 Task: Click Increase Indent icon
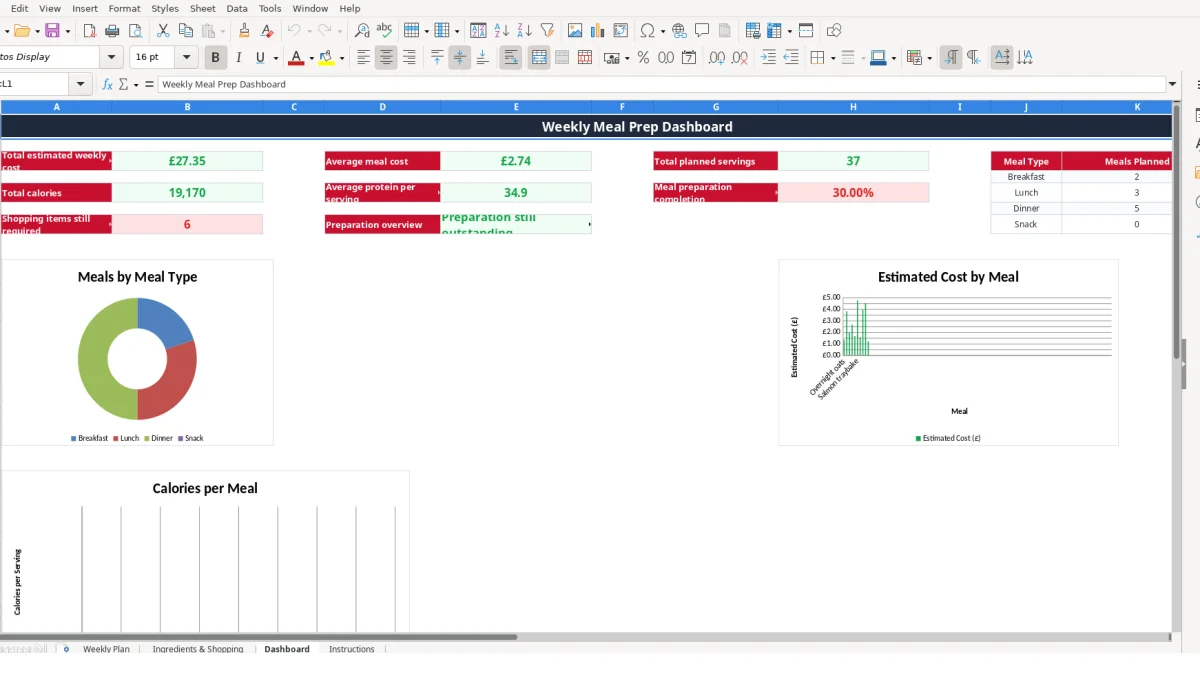coord(768,58)
